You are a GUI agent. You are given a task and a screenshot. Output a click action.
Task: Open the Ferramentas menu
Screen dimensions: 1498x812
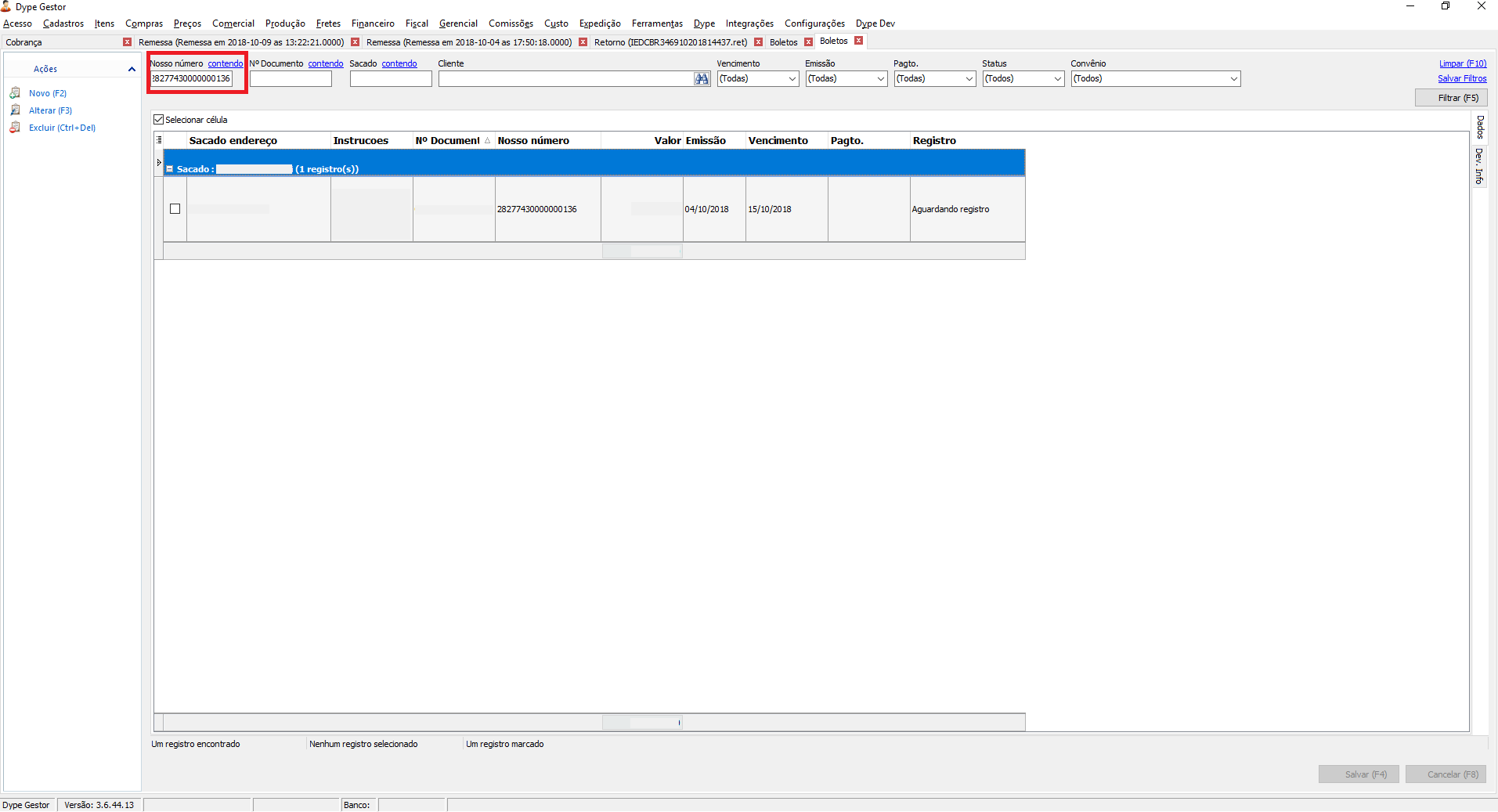click(657, 23)
